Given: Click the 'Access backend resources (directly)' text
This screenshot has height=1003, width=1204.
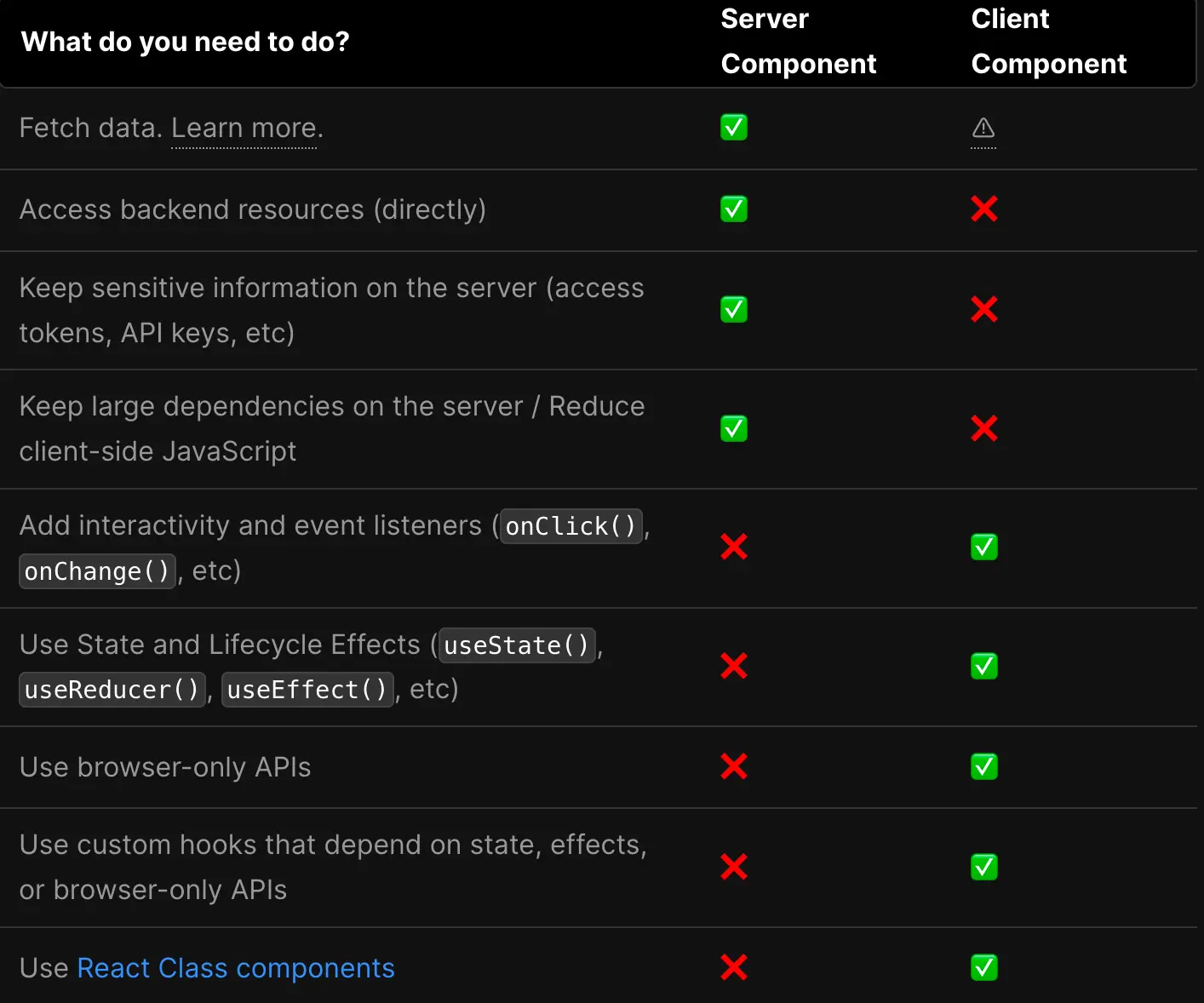Looking at the screenshot, I should coord(253,209).
